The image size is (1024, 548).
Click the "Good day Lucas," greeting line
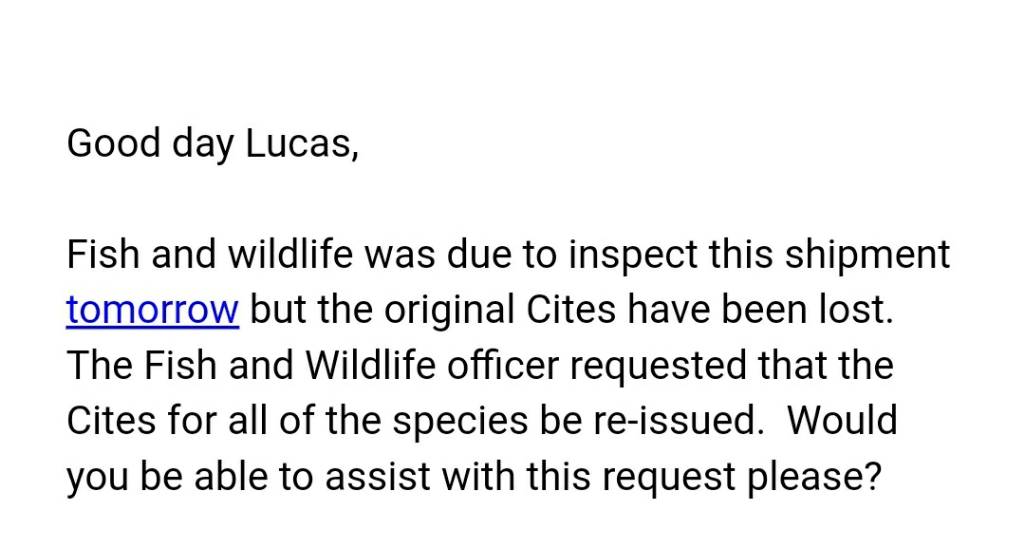[212, 144]
